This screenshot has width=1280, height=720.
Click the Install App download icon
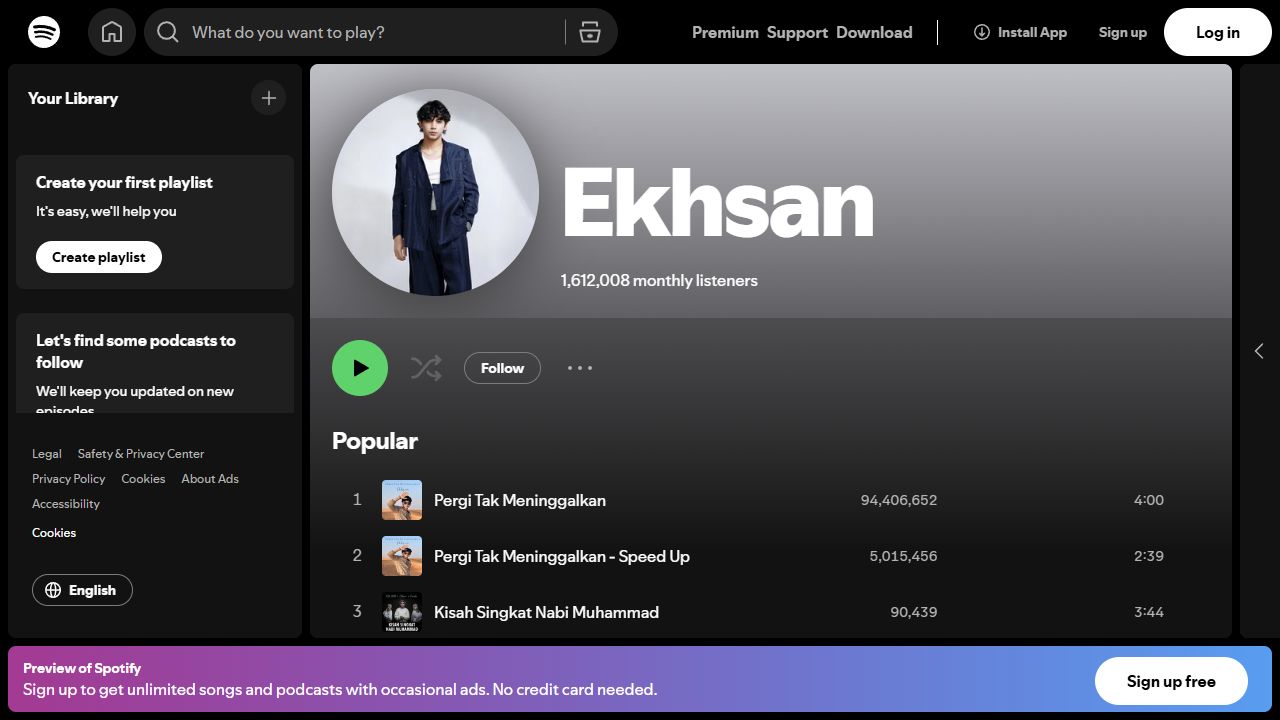coord(982,32)
